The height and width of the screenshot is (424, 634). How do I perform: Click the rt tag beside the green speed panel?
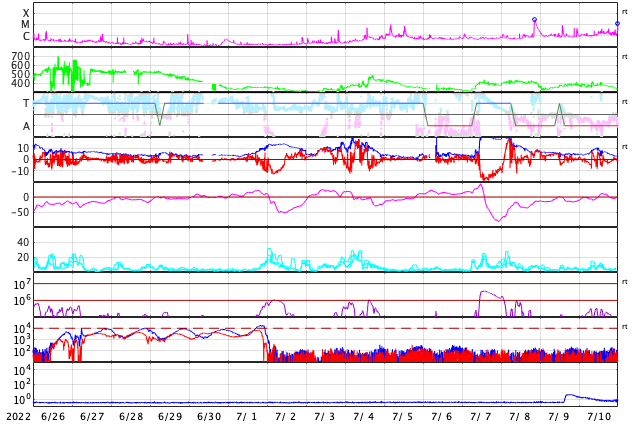[x=625, y=57]
